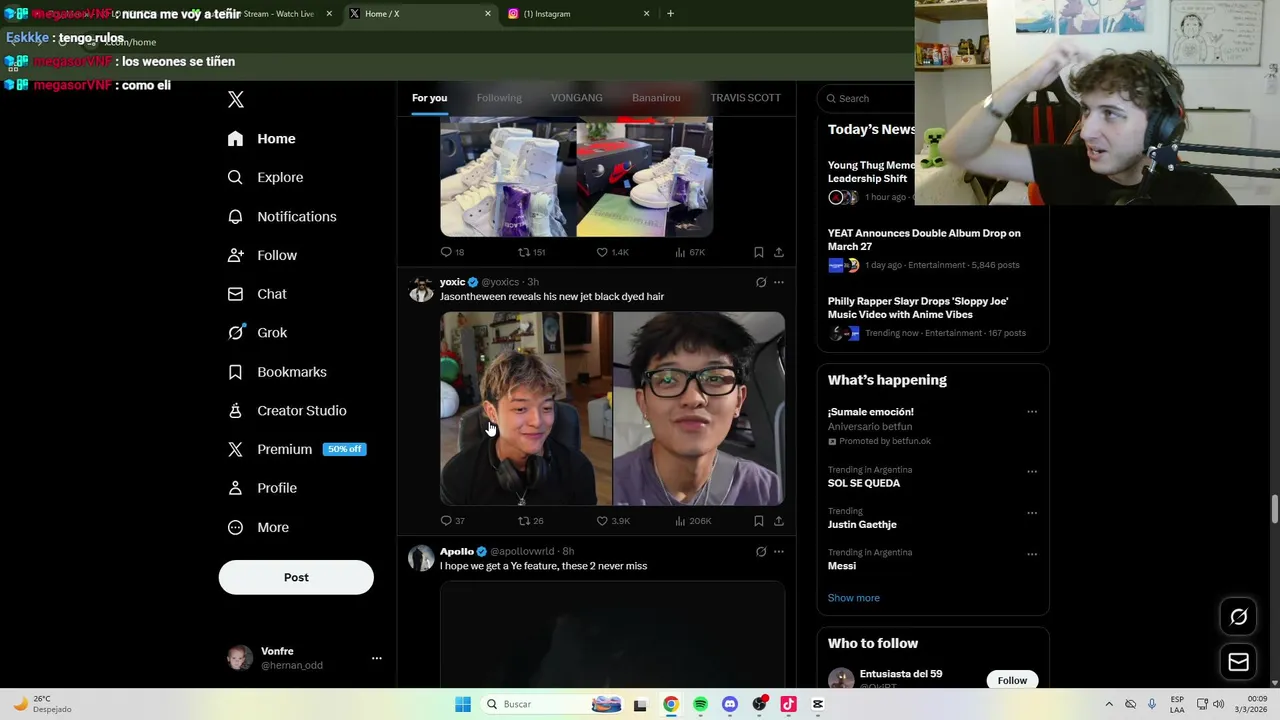The width and height of the screenshot is (1280, 720).
Task: Open more options for SOL SE QUEDA trend
Action: [x=1032, y=471]
